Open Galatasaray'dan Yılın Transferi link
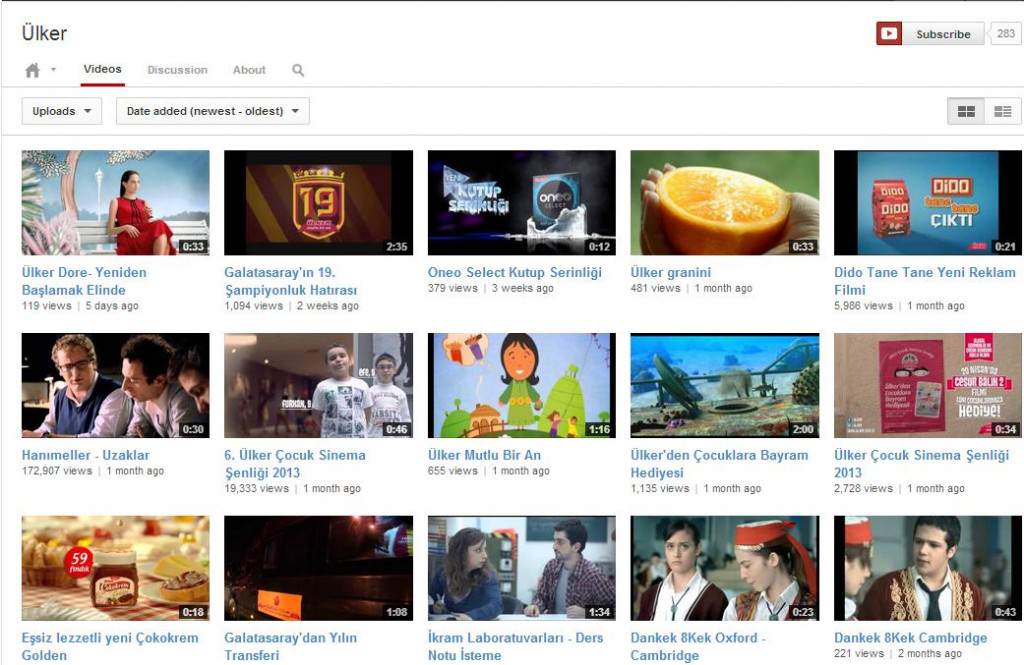 pos(291,647)
